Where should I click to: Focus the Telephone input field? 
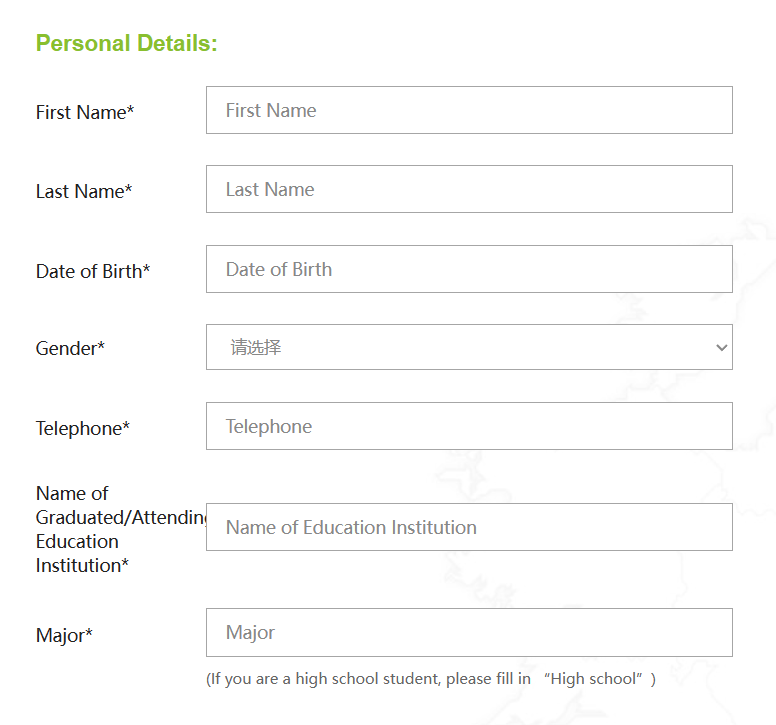point(469,426)
